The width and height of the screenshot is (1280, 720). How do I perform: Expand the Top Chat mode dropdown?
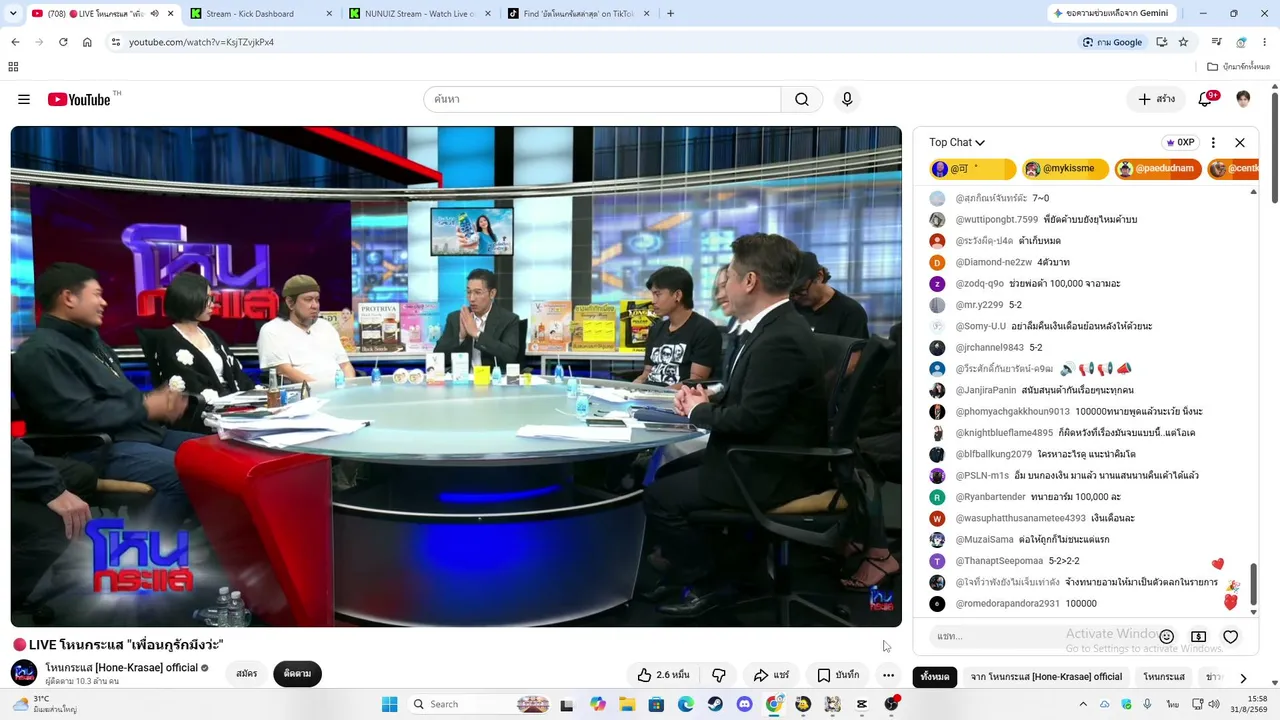click(x=957, y=142)
